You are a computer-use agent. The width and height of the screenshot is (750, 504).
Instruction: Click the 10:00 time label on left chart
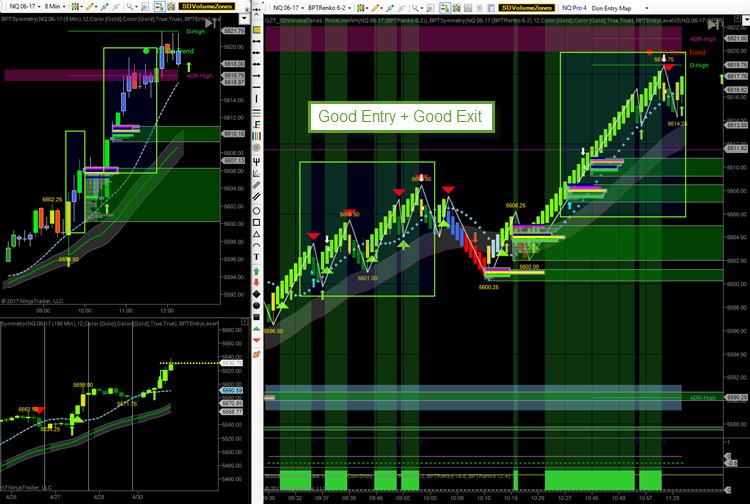tap(85, 310)
